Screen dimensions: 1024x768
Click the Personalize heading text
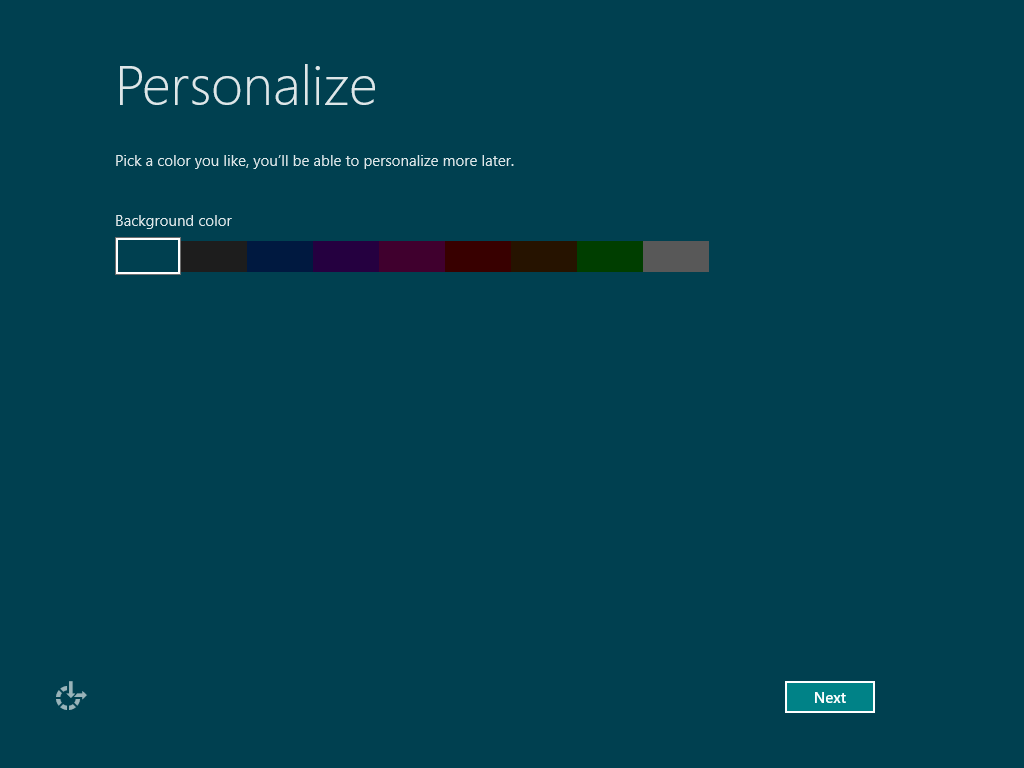click(x=246, y=86)
